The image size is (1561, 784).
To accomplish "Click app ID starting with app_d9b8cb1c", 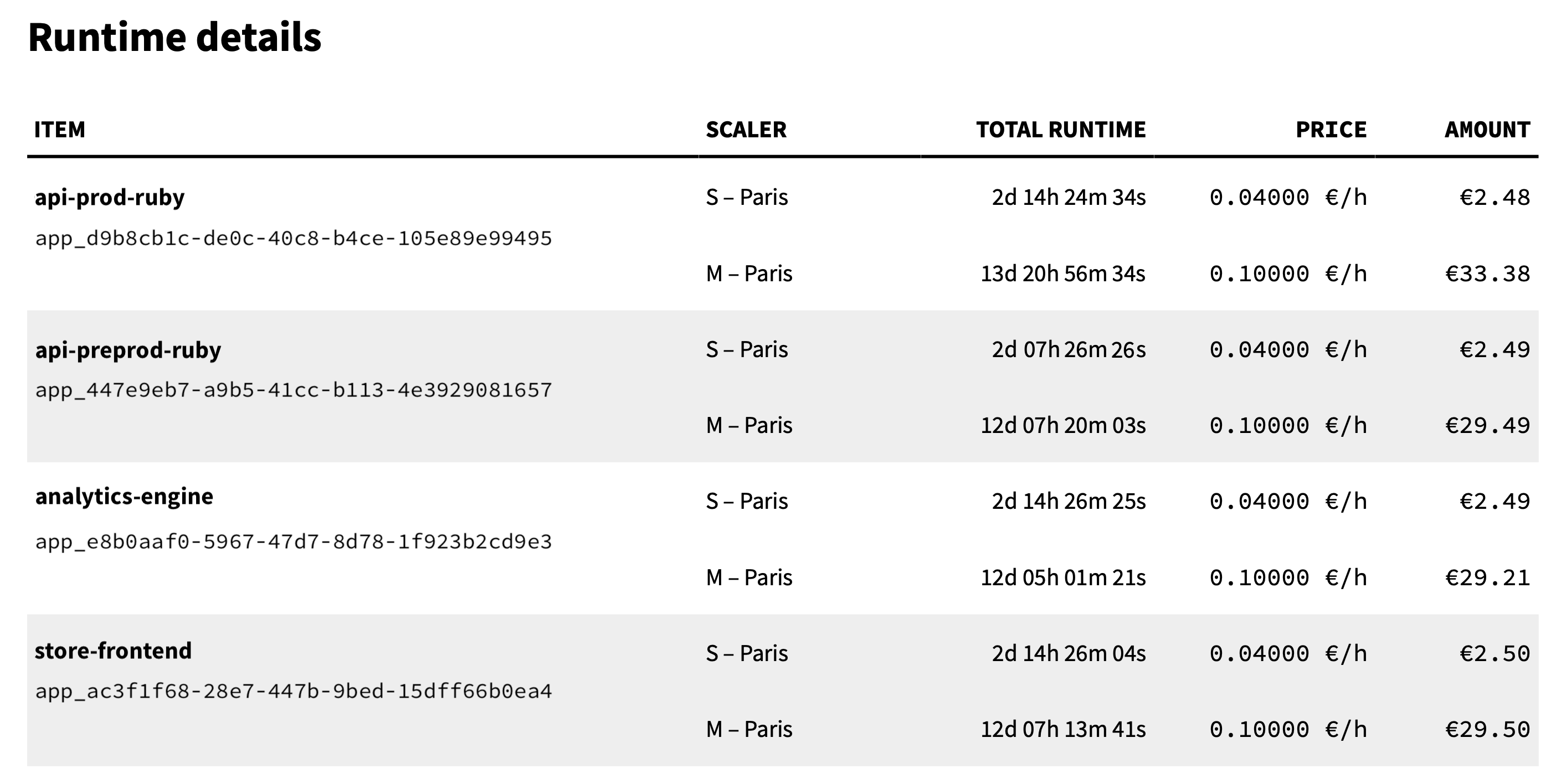I will [x=293, y=239].
